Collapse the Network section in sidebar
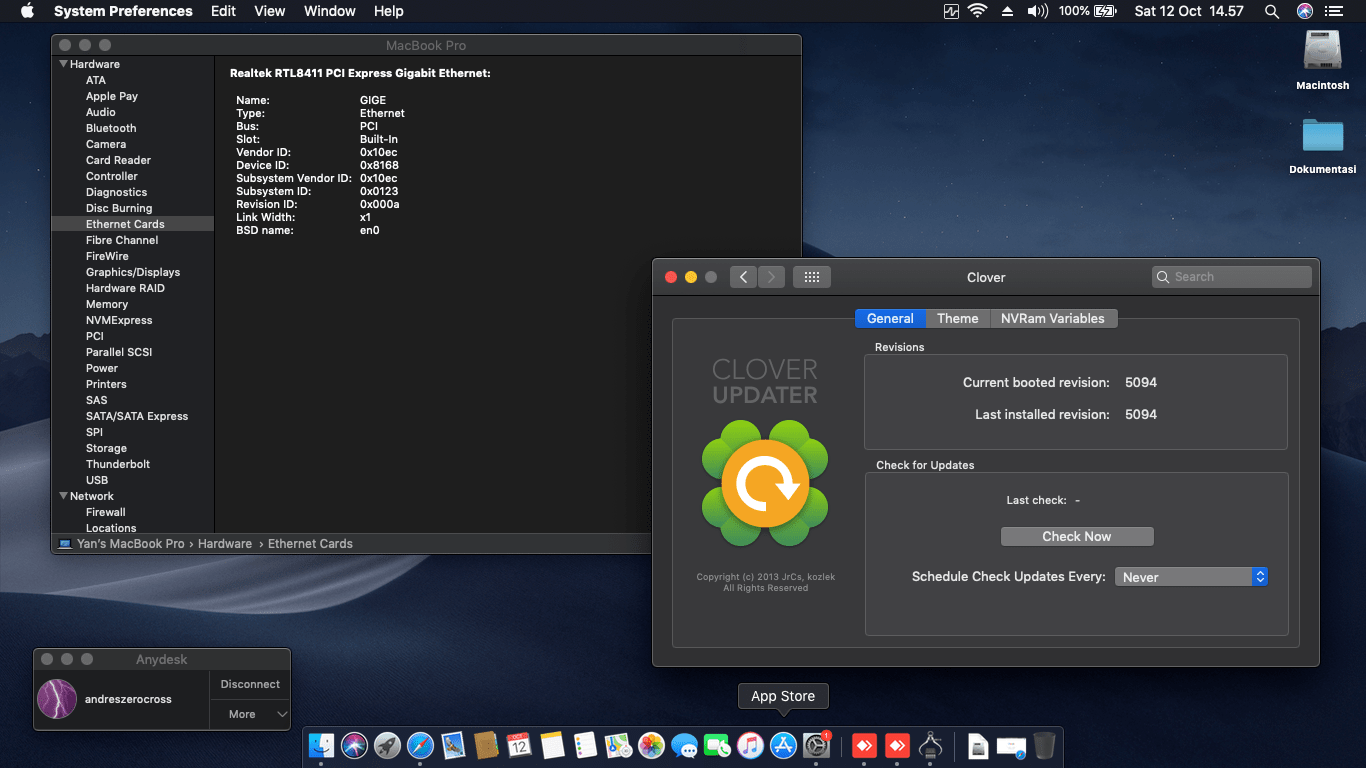The image size is (1366, 768). pyautogui.click(x=63, y=496)
